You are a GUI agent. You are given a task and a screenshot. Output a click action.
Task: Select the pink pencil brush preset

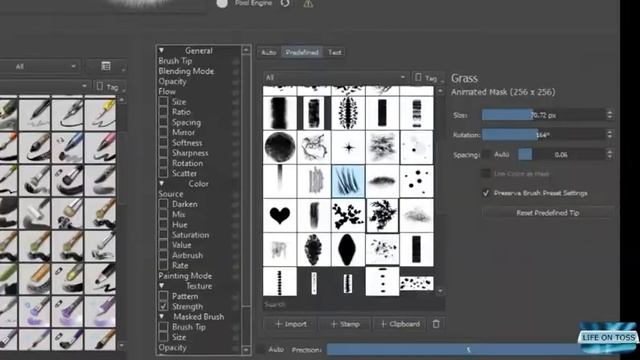point(100,147)
